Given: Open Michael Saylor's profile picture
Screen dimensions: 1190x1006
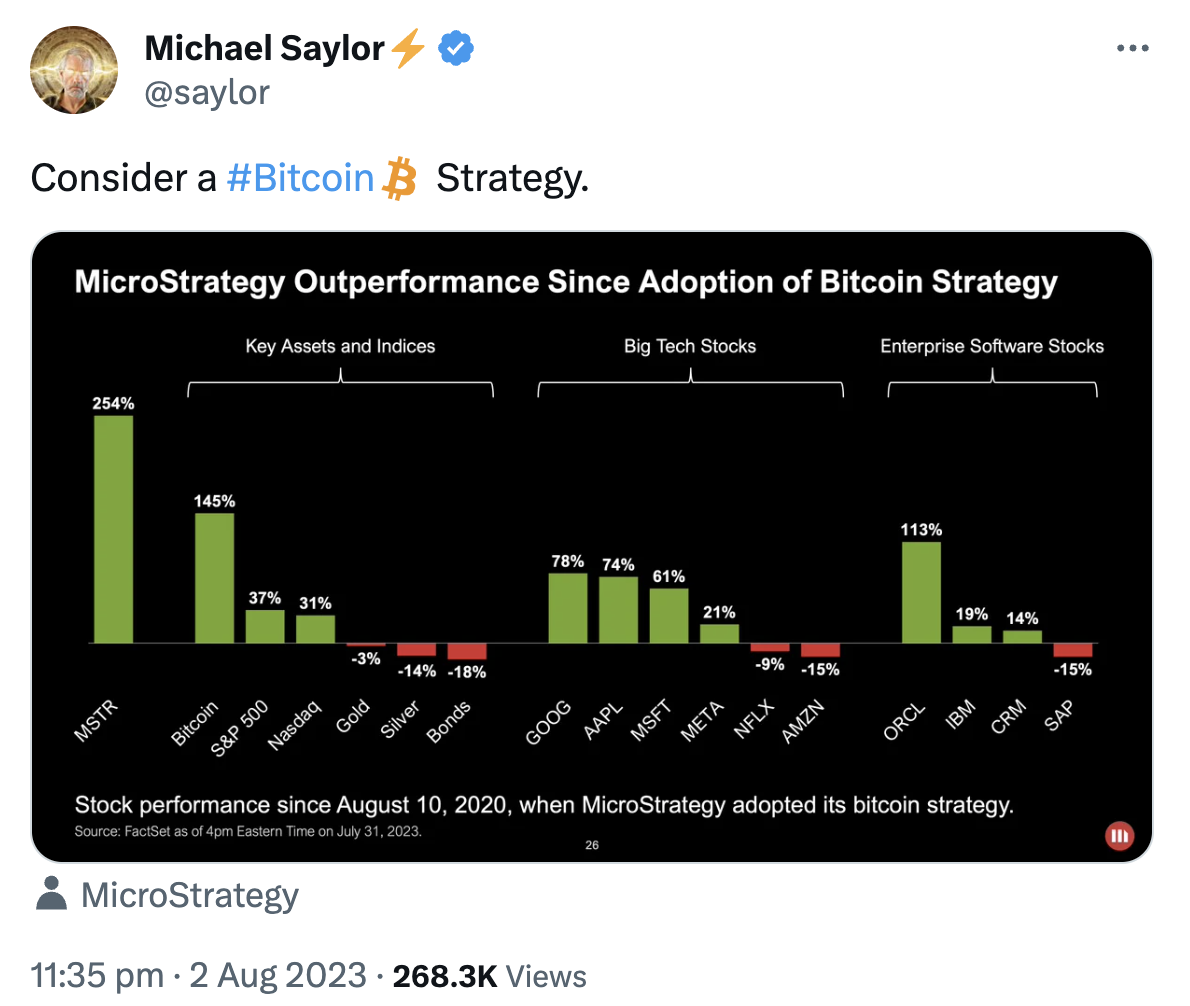Looking at the screenshot, I should 74,70.
